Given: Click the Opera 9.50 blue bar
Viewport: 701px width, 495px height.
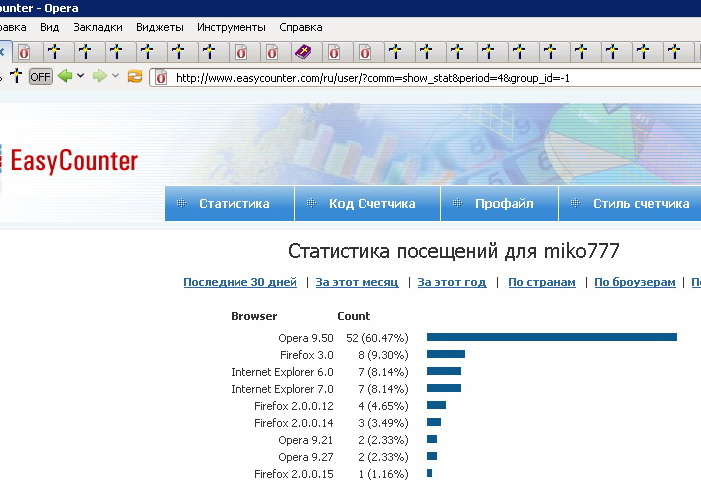Looking at the screenshot, I should pos(551,337).
